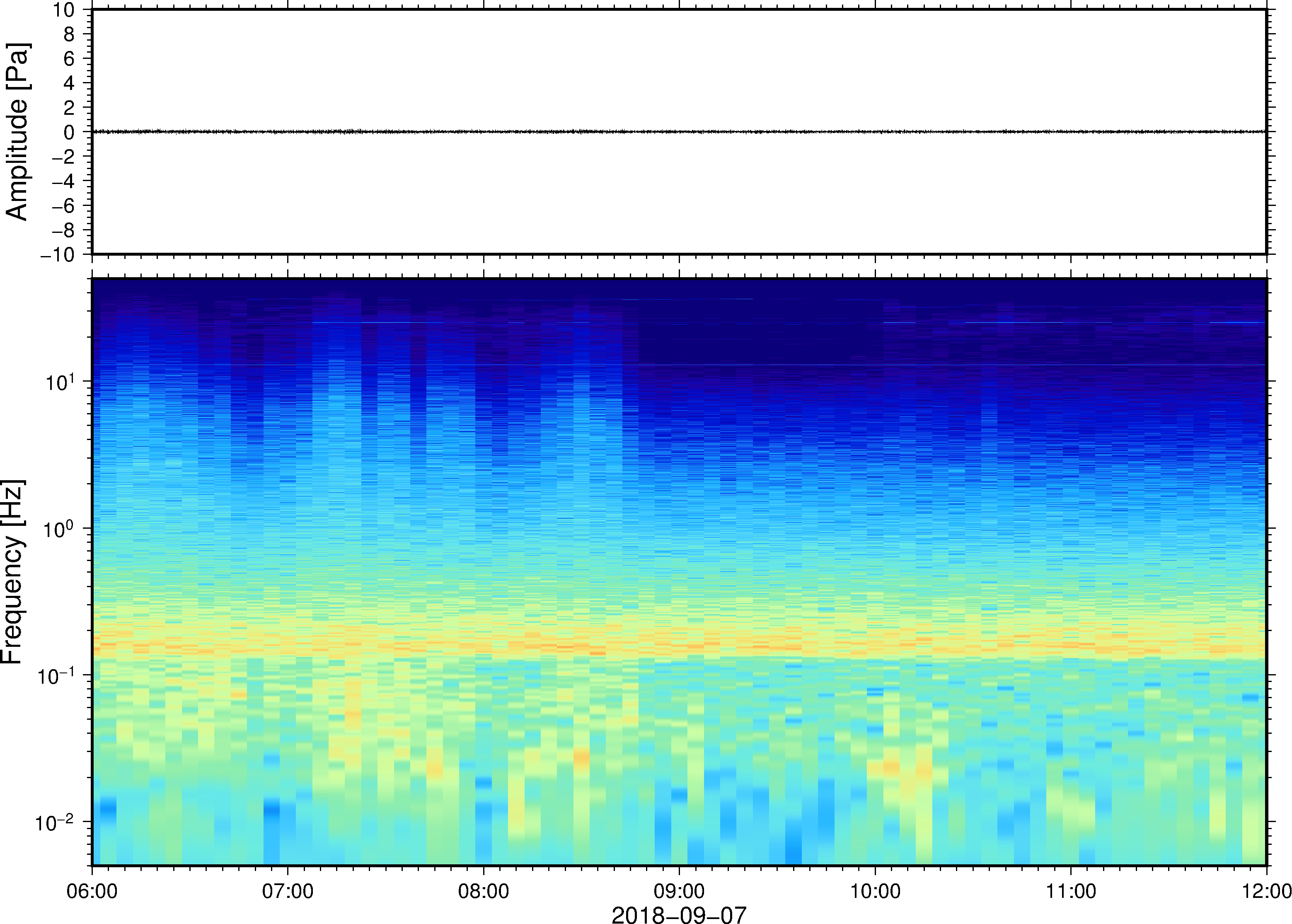Click the amplitude tick label 10
Image resolution: width=1292 pixels, height=924 pixels.
point(64,10)
